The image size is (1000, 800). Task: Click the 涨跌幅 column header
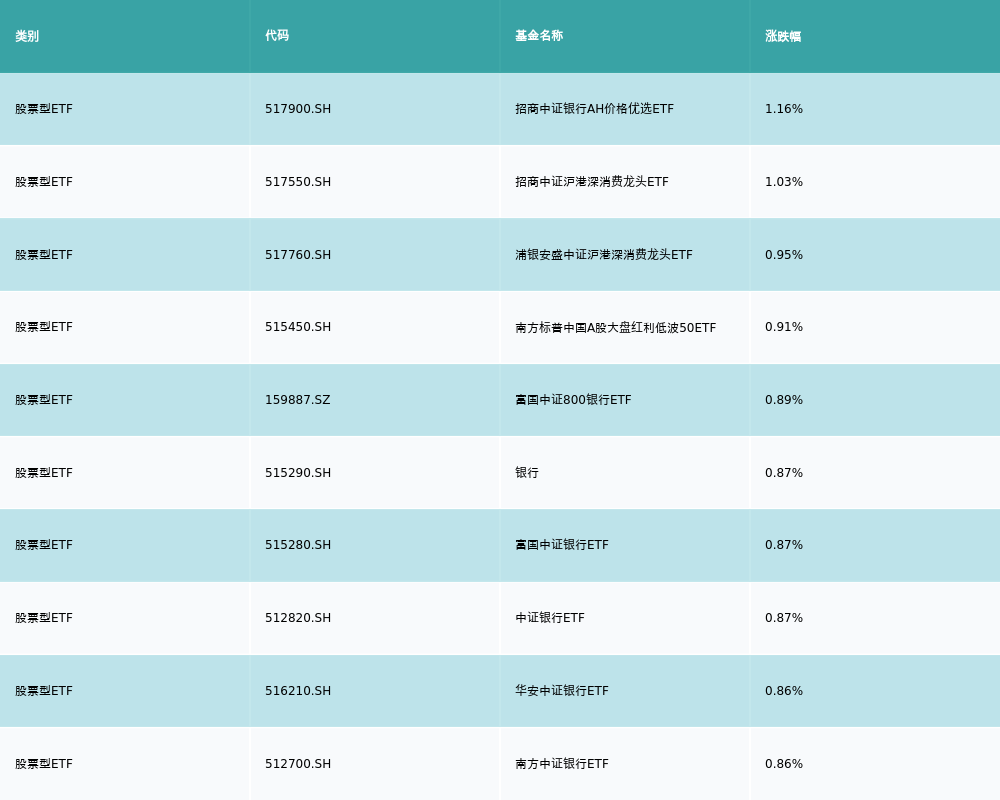(783, 36)
